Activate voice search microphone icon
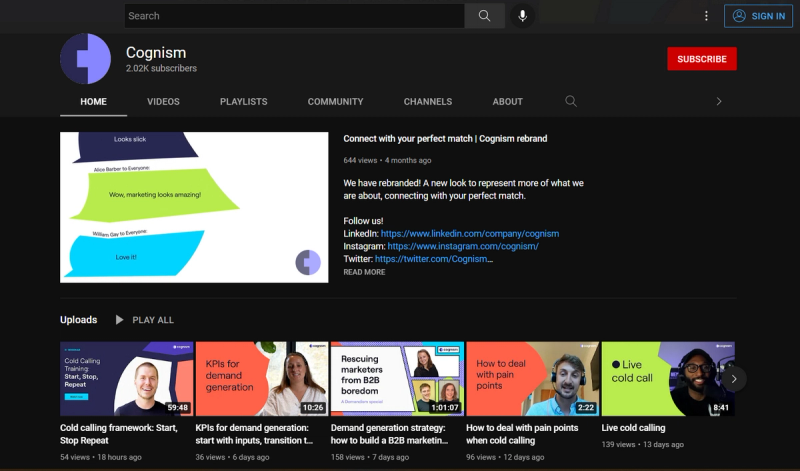 [x=522, y=16]
